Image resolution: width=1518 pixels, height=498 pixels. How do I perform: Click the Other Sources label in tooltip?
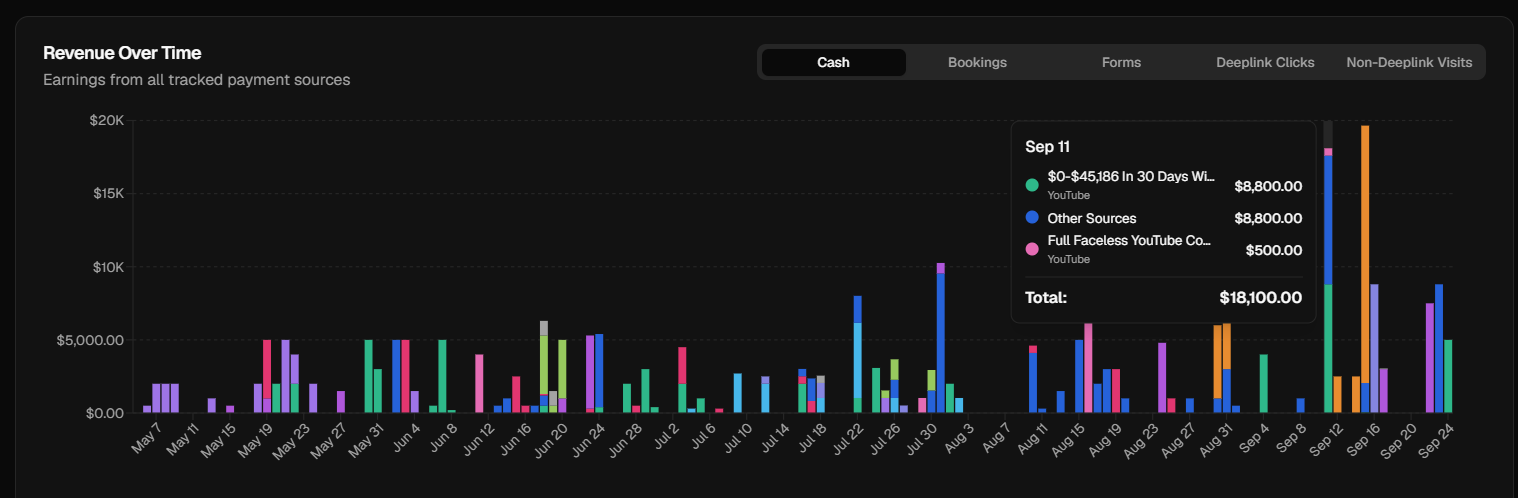click(x=1092, y=218)
